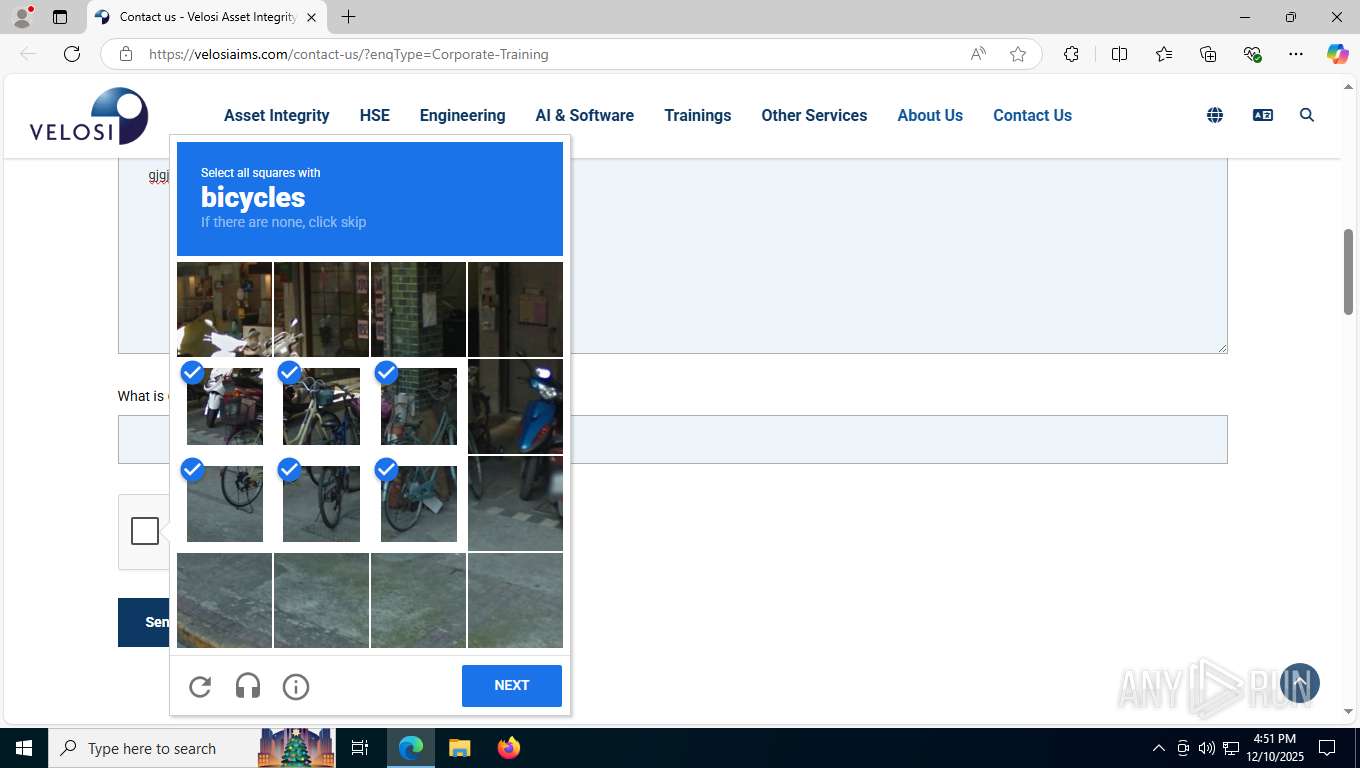The height and width of the screenshot is (768, 1360).
Task: Deselect second-row middle bicycle tile
Action: [x=321, y=406]
